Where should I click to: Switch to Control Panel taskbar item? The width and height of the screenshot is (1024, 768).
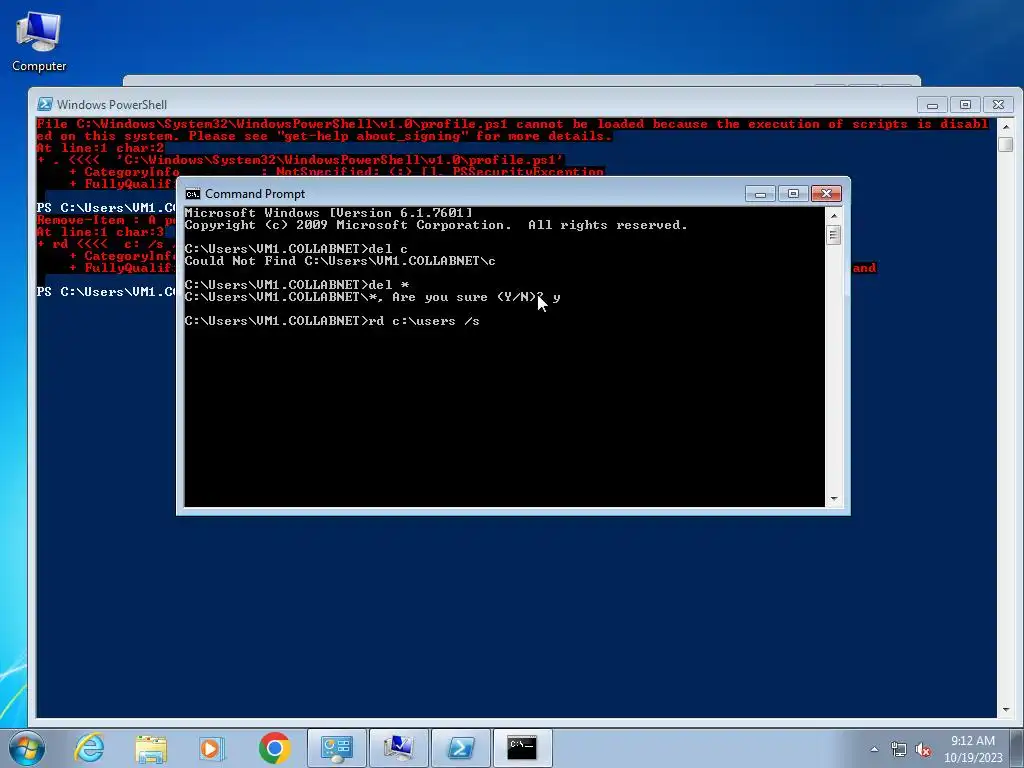(336, 748)
